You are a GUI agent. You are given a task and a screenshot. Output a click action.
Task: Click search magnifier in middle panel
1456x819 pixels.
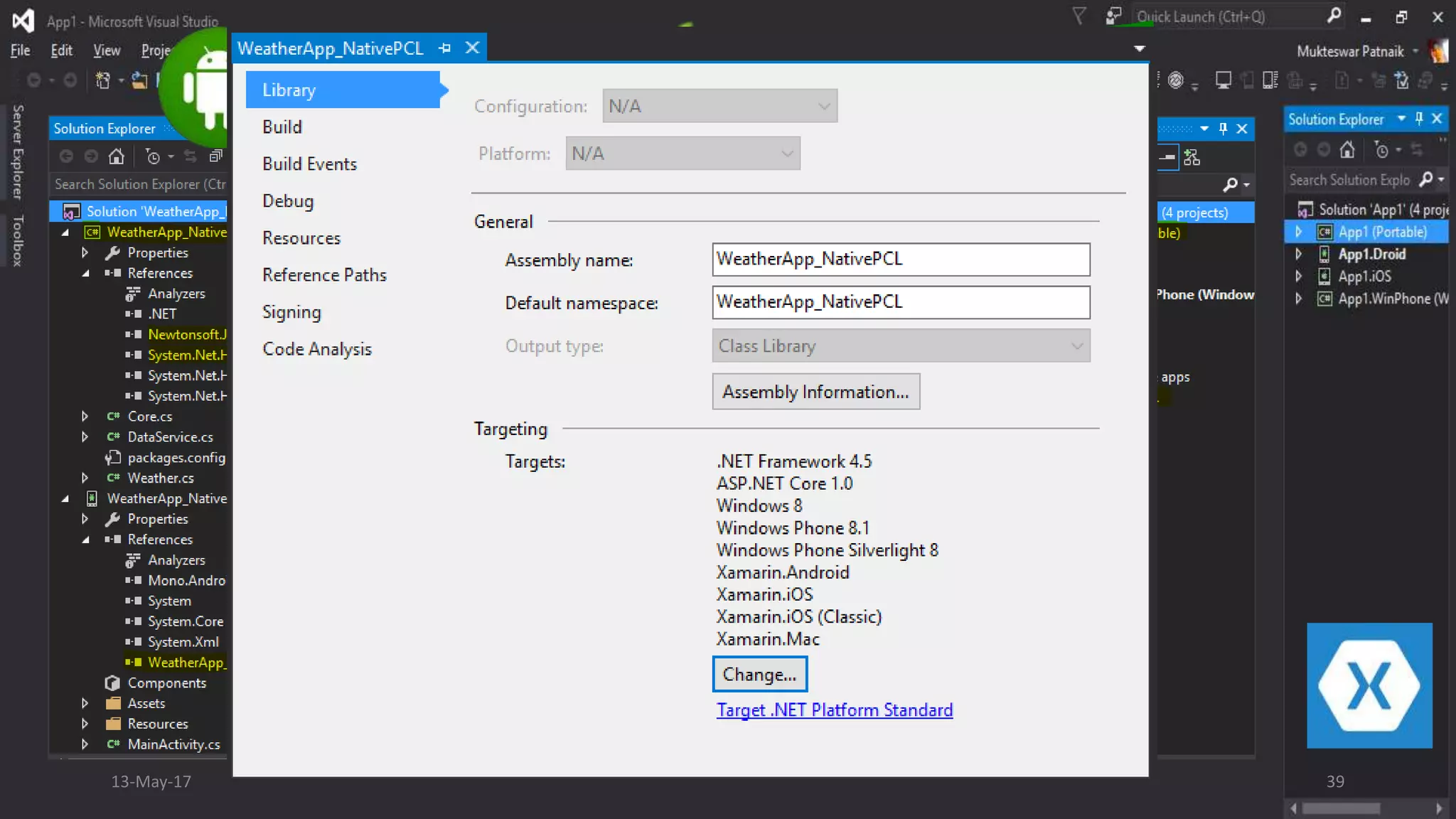(x=1230, y=185)
